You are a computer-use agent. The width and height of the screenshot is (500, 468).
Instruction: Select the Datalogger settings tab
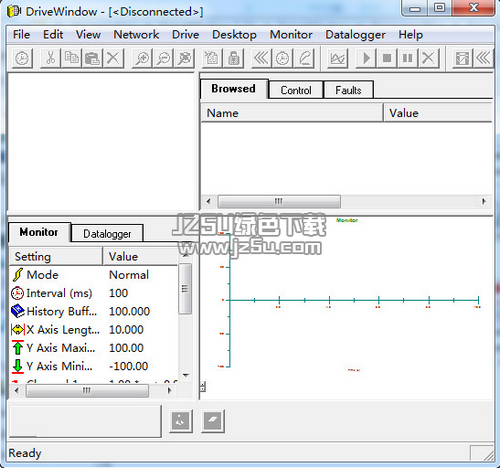point(107,233)
